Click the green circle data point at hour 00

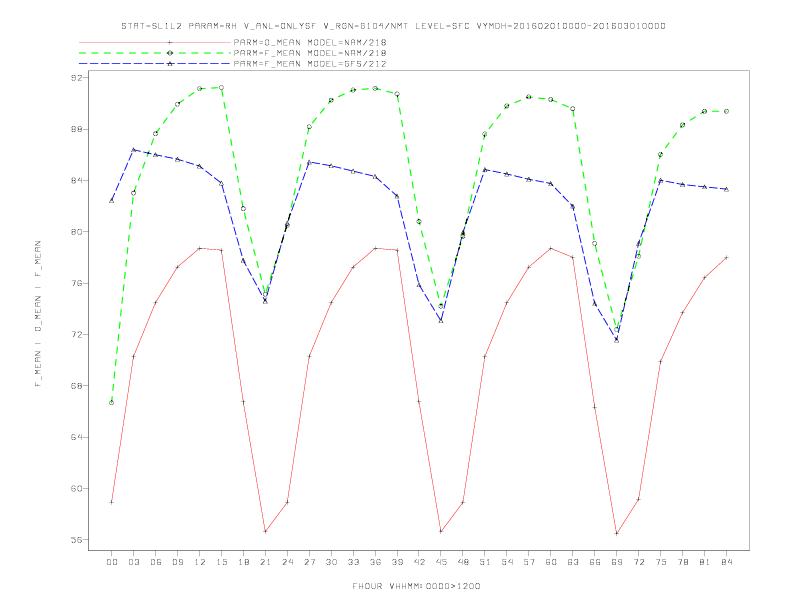point(112,402)
